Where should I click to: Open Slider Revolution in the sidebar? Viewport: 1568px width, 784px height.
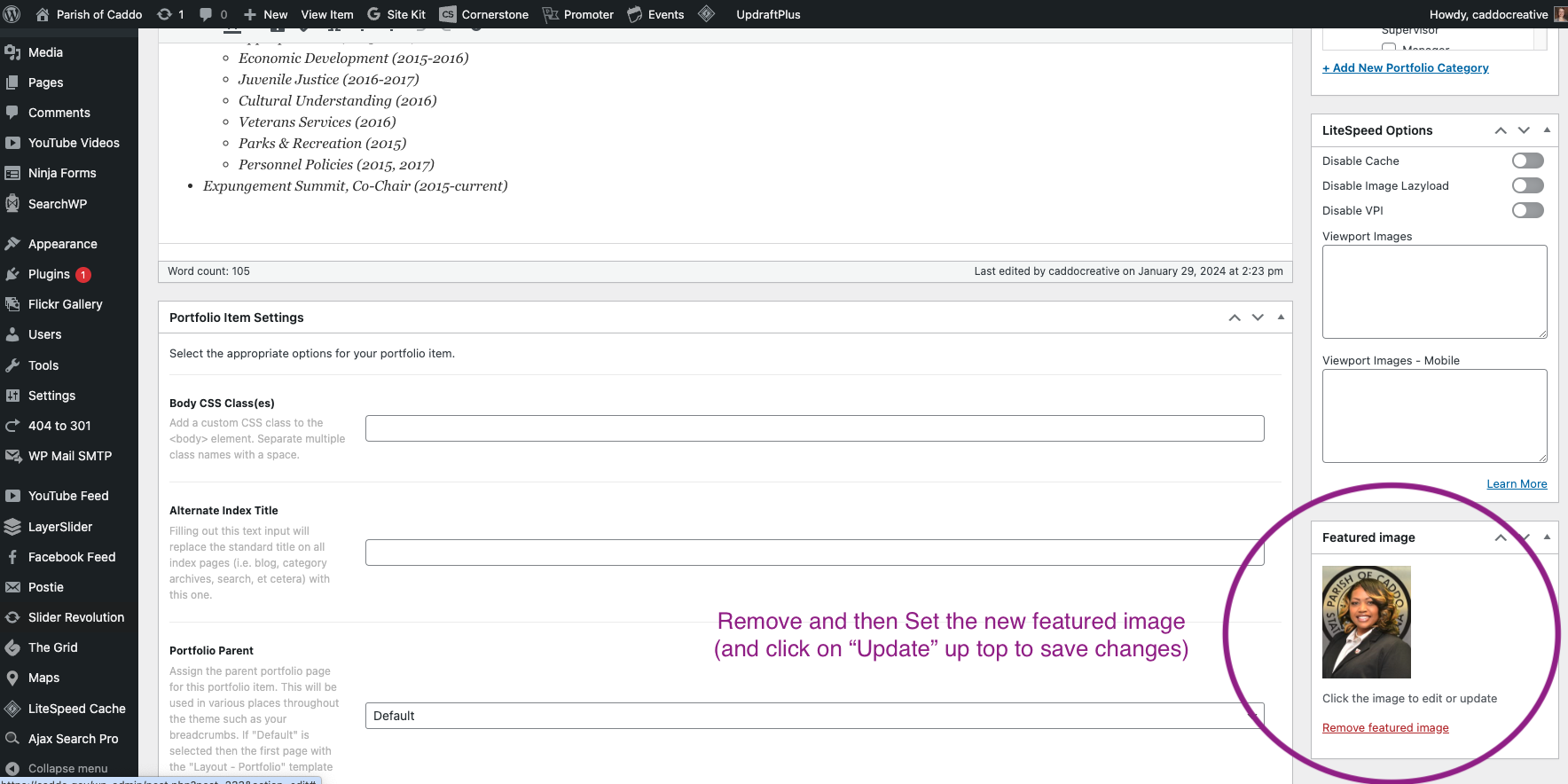(75, 617)
